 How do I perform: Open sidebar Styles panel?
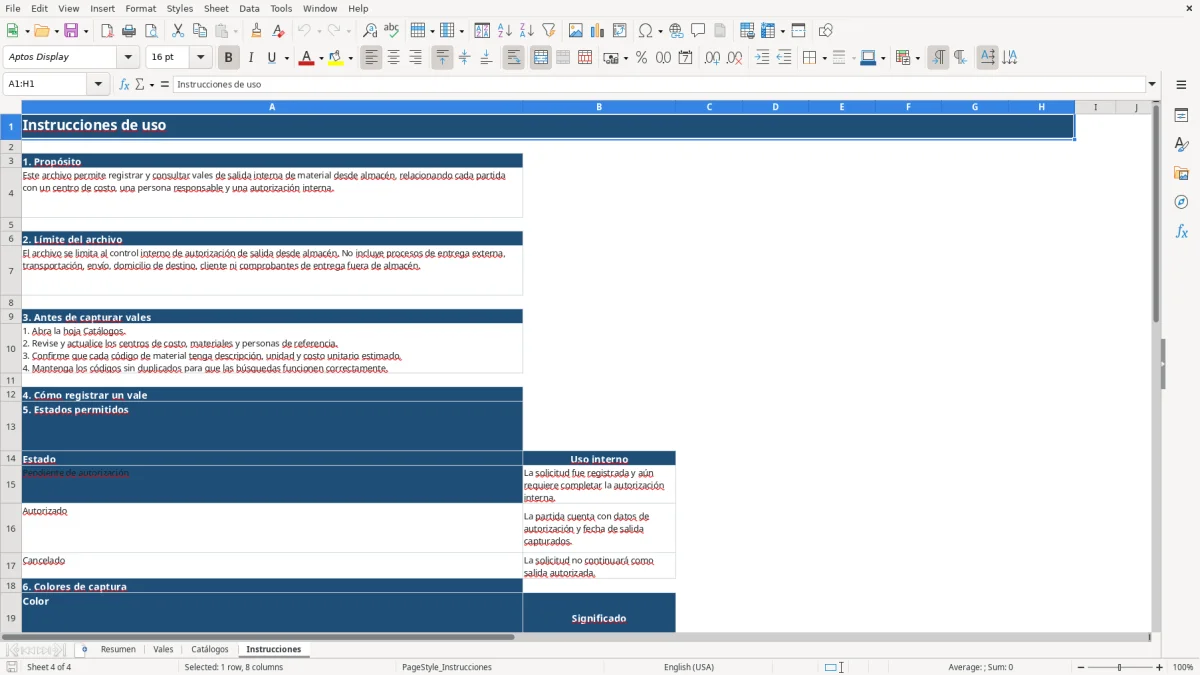click(1181, 145)
